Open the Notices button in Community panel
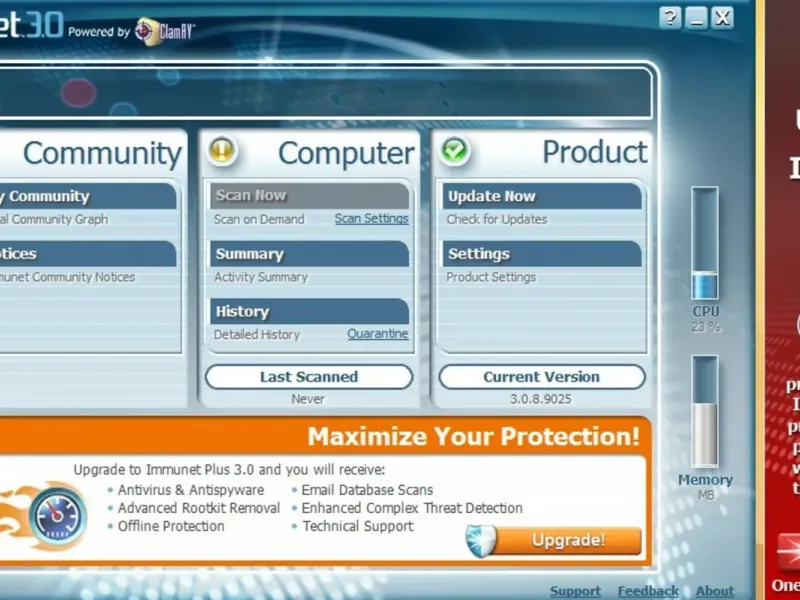This screenshot has height=600, width=800. [88, 254]
